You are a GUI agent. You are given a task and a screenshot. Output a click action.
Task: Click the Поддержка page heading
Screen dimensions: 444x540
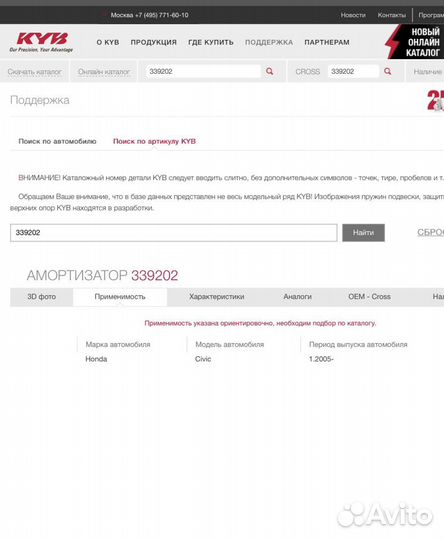click(40, 100)
